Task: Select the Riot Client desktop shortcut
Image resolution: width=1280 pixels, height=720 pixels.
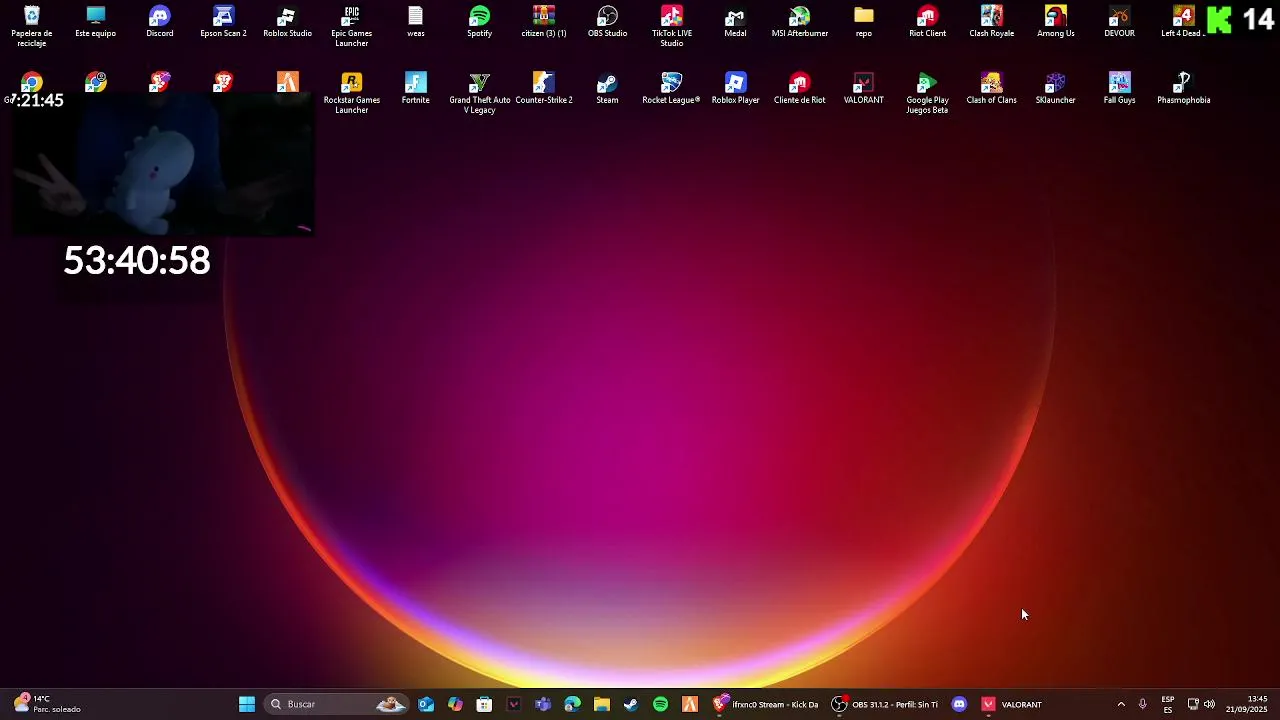Action: 928,22
